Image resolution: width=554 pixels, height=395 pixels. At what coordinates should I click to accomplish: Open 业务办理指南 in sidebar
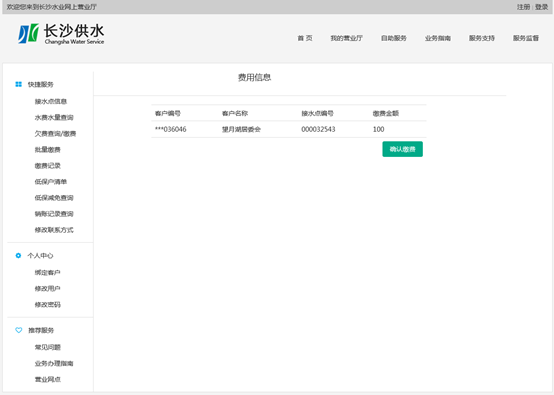[54, 364]
